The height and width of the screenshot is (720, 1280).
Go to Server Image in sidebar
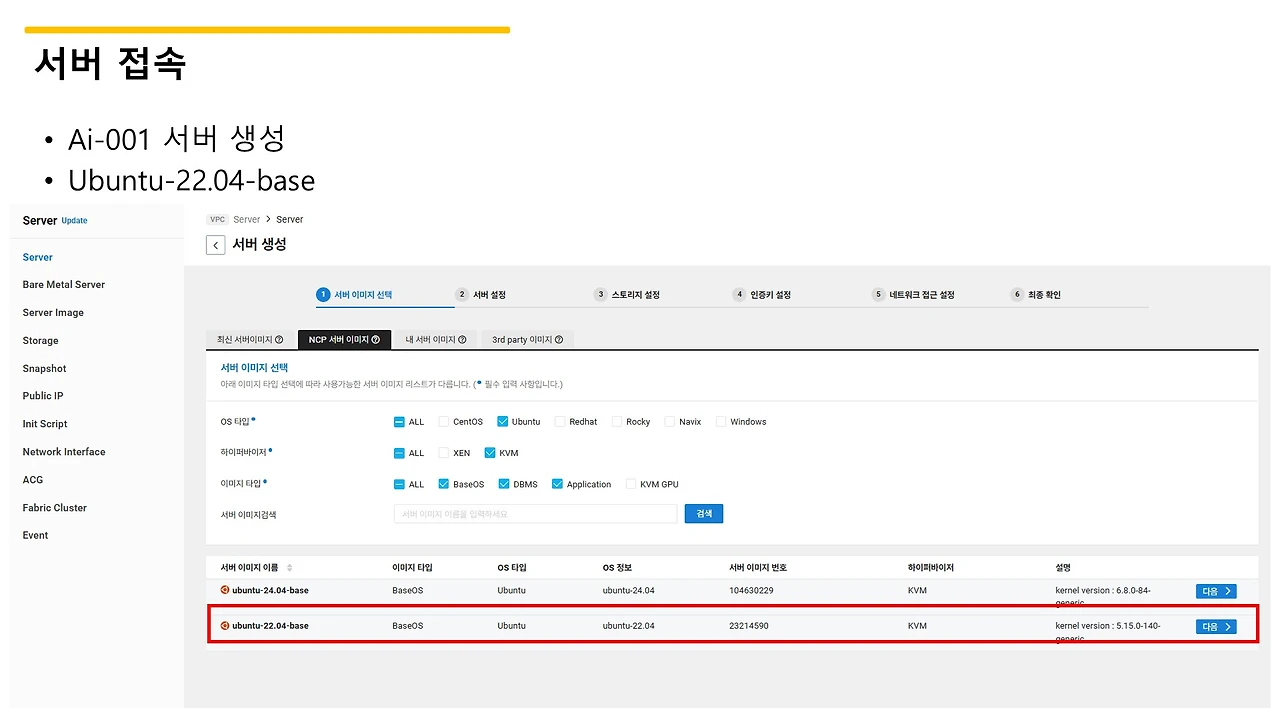[53, 313]
